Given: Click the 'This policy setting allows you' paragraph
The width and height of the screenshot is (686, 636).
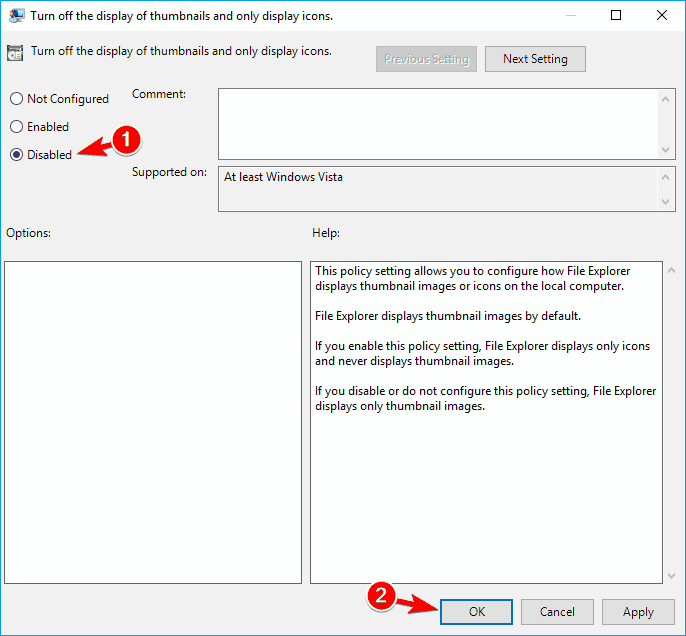Looking at the screenshot, I should 472,278.
